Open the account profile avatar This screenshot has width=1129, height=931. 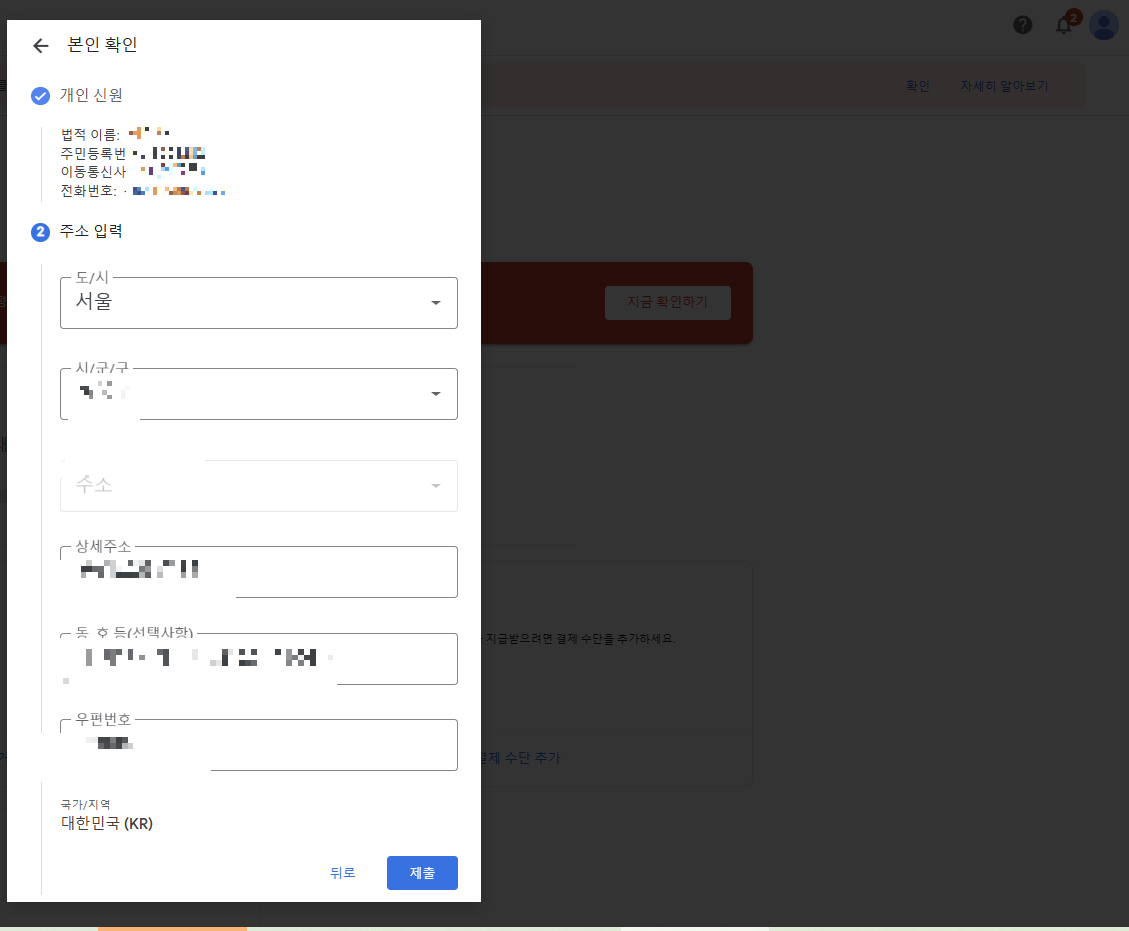[1103, 25]
